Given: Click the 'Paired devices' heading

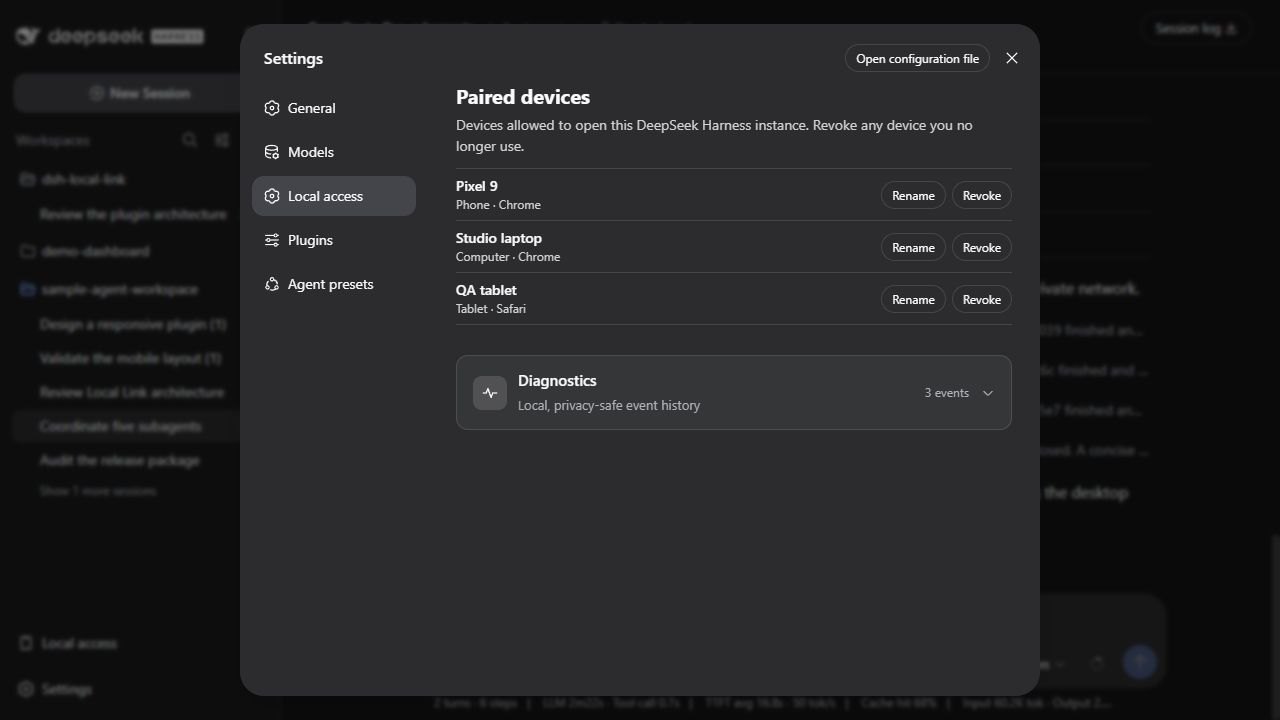Looking at the screenshot, I should 523,97.
